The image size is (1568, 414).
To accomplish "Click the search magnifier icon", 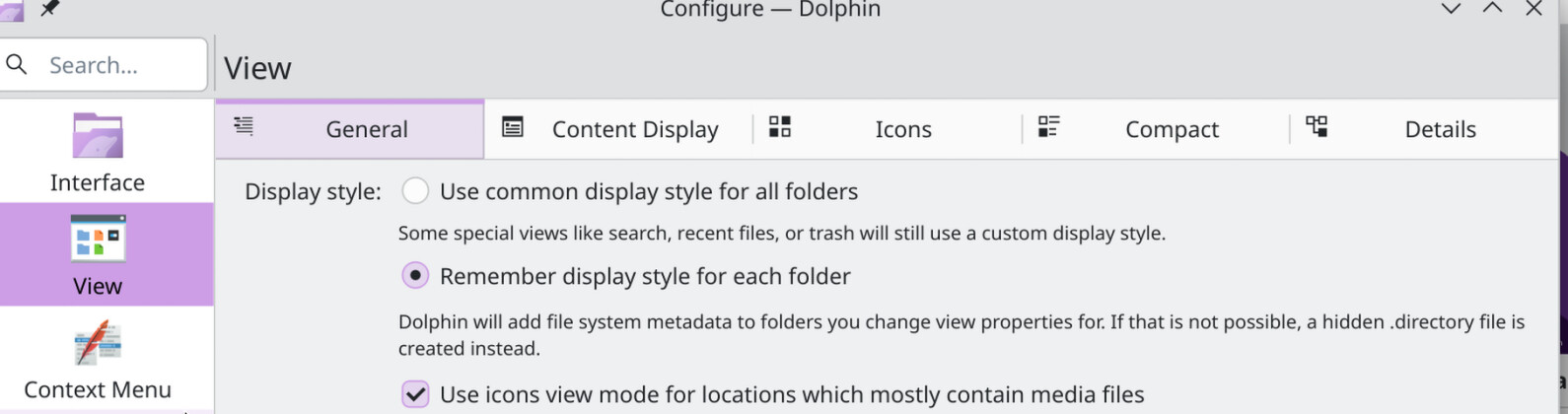I will (x=17, y=65).
